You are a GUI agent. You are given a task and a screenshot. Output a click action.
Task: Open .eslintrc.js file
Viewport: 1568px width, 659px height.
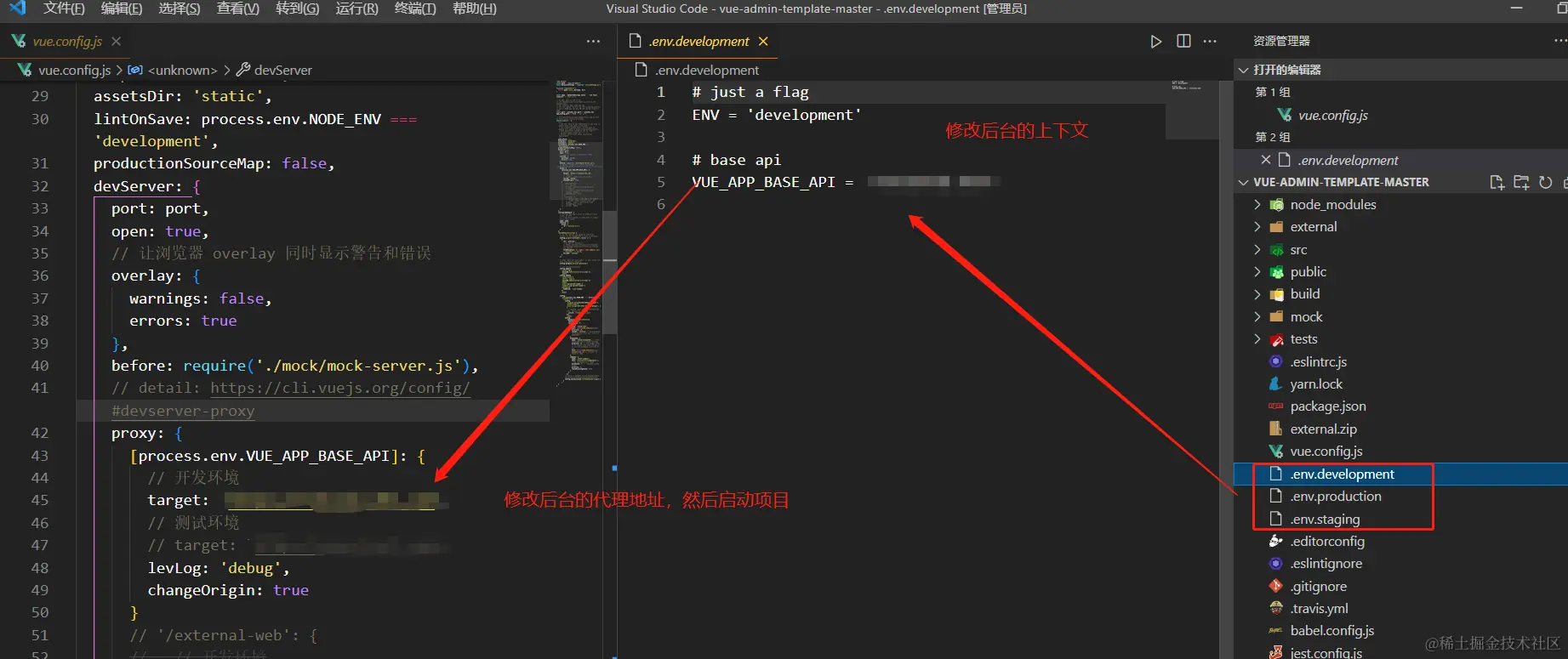pyautogui.click(x=1318, y=361)
